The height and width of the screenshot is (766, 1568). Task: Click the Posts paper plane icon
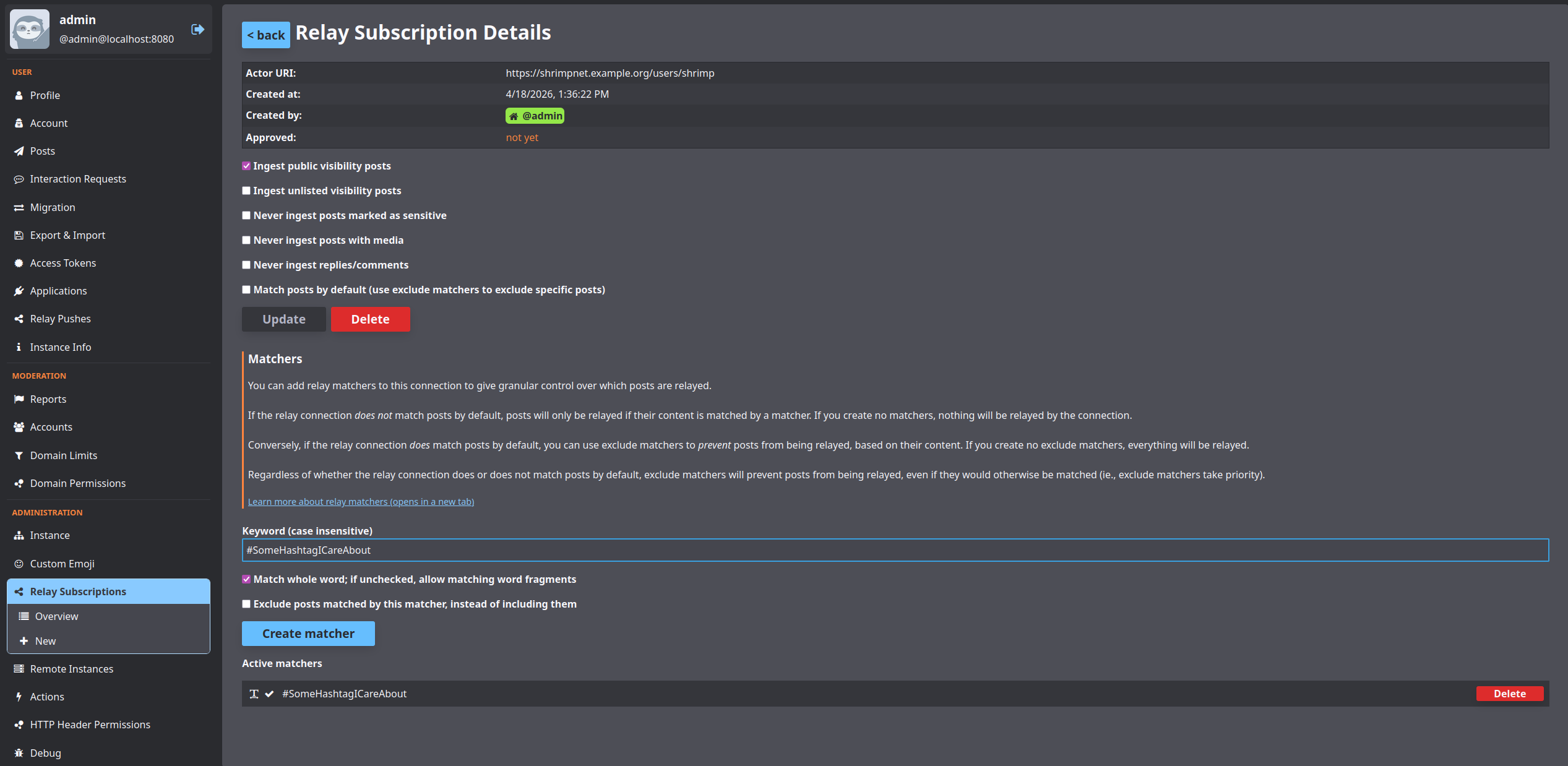19,151
